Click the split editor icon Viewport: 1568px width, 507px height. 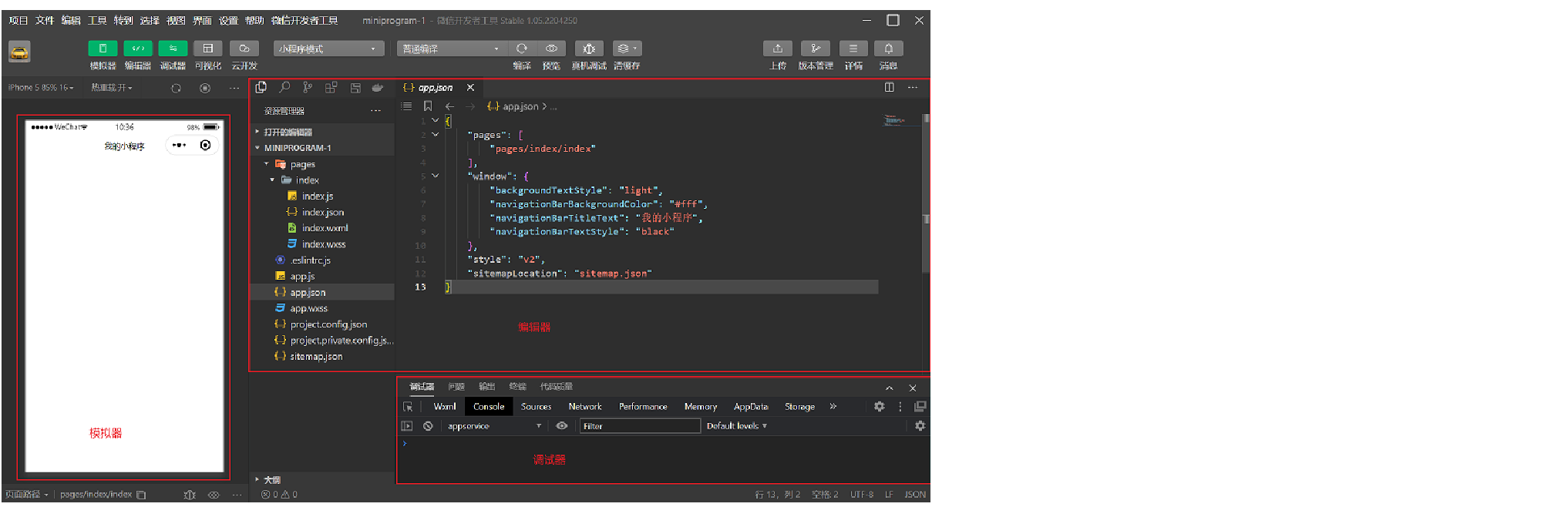(x=889, y=87)
